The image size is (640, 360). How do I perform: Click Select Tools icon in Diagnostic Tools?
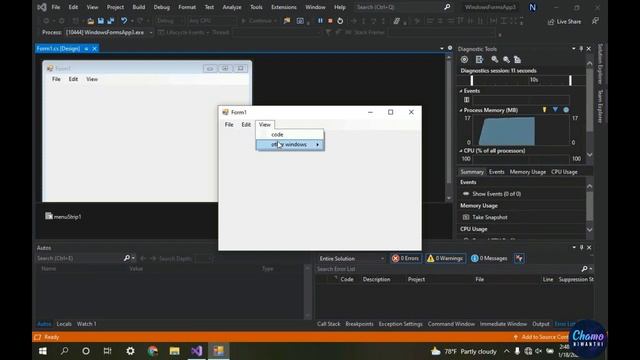pyautogui.click(x=479, y=60)
